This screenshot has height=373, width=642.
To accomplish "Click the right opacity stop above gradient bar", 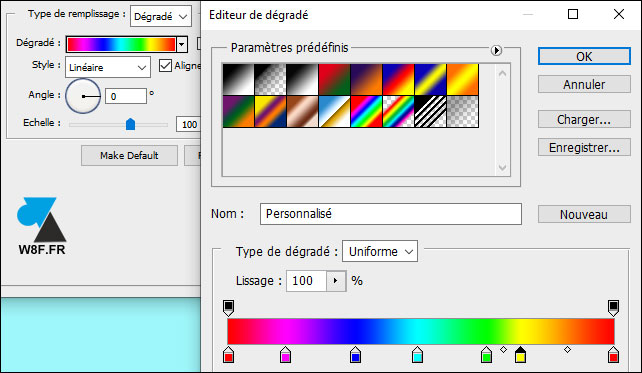I will pyautogui.click(x=613, y=308).
